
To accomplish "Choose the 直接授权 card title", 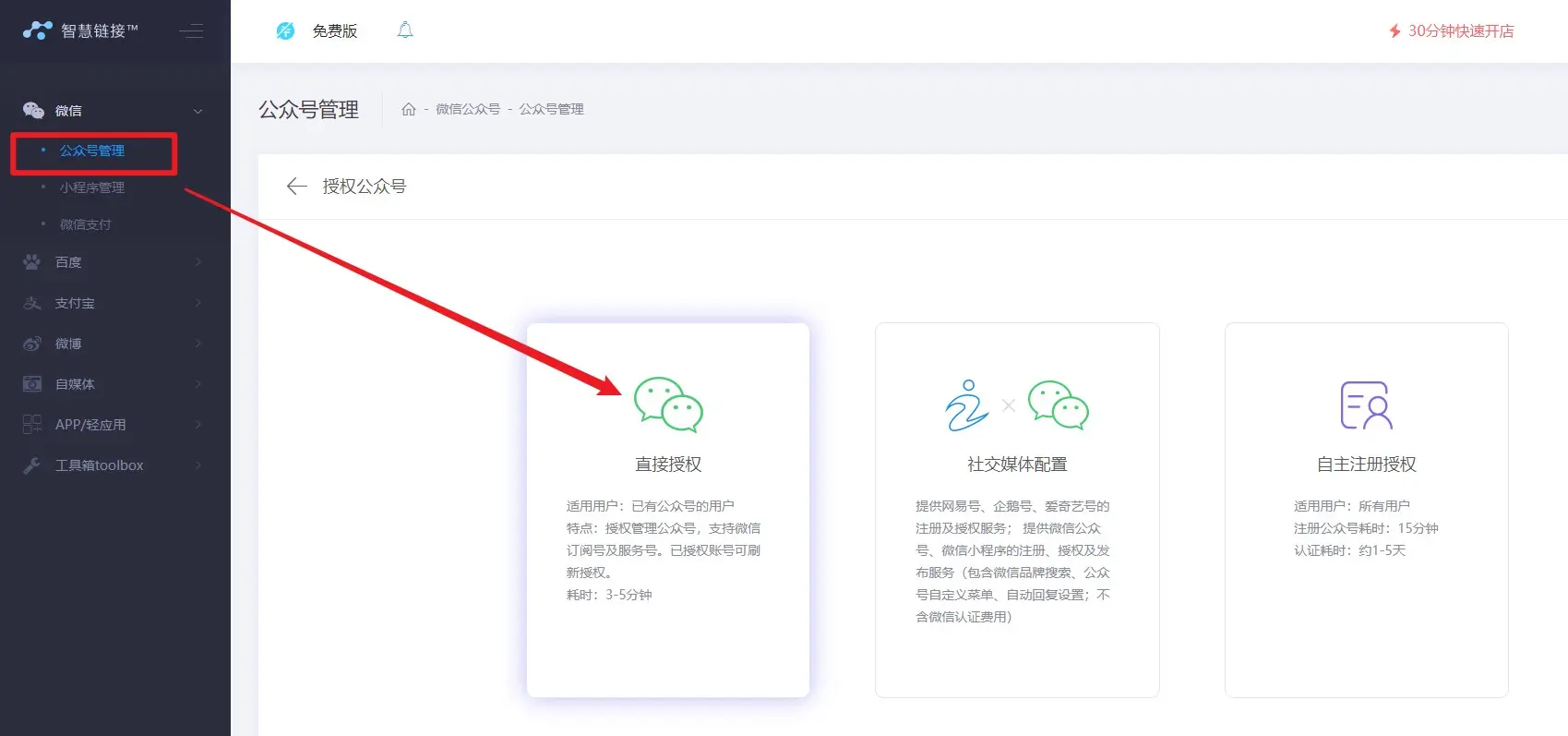I will coord(669,465).
